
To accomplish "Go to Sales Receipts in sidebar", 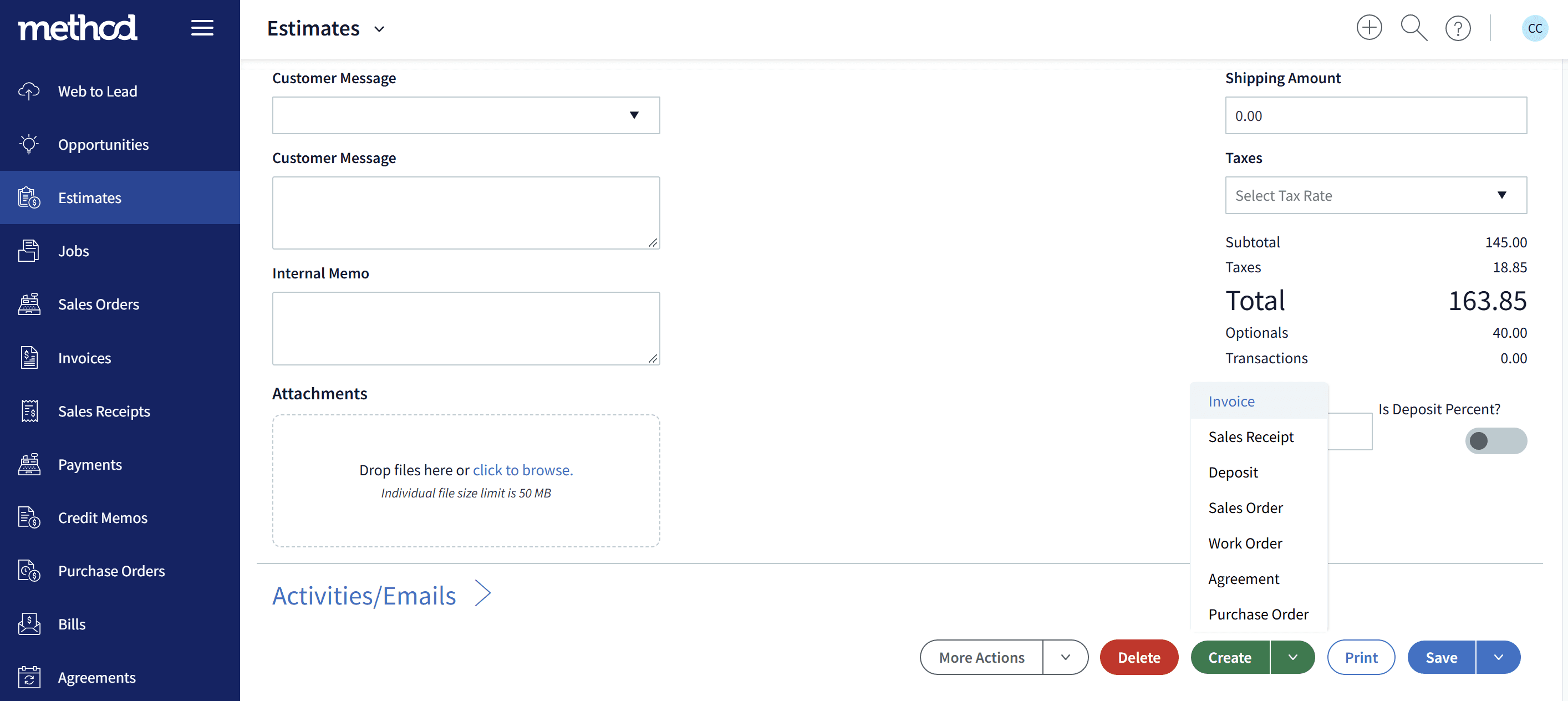I will (120, 411).
